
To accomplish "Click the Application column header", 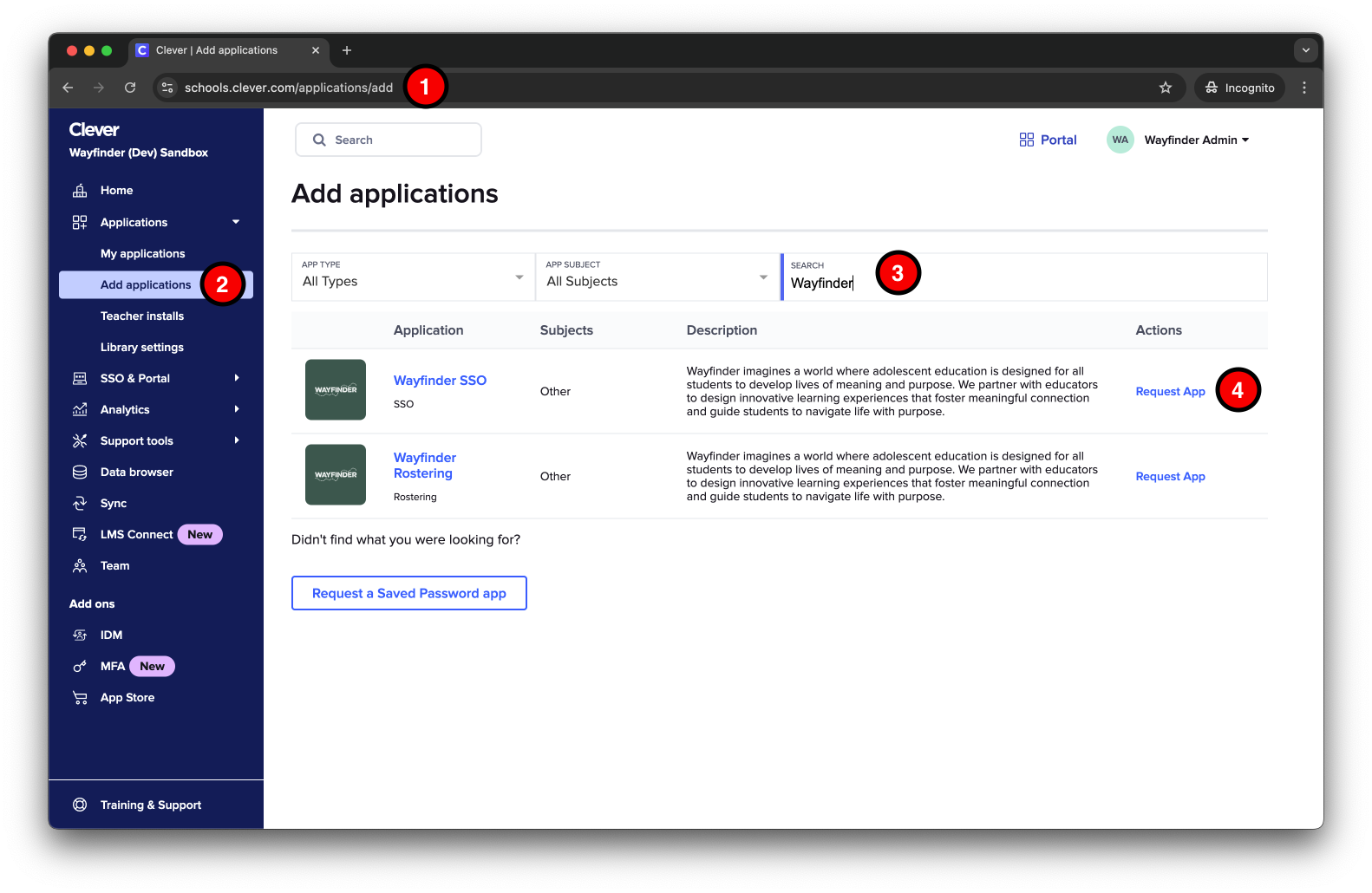I will click(x=428, y=330).
